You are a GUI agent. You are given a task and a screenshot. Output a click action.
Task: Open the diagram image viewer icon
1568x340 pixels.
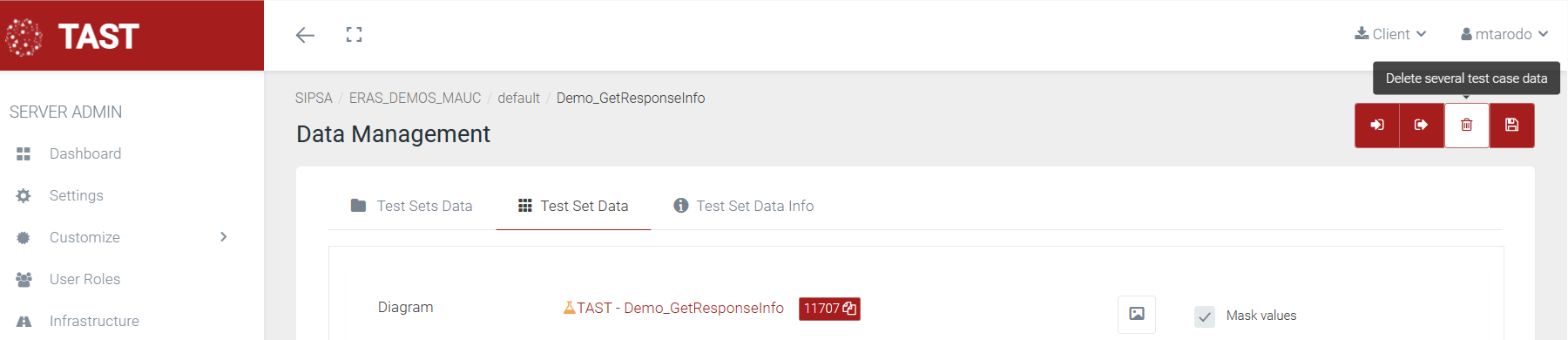click(1137, 314)
